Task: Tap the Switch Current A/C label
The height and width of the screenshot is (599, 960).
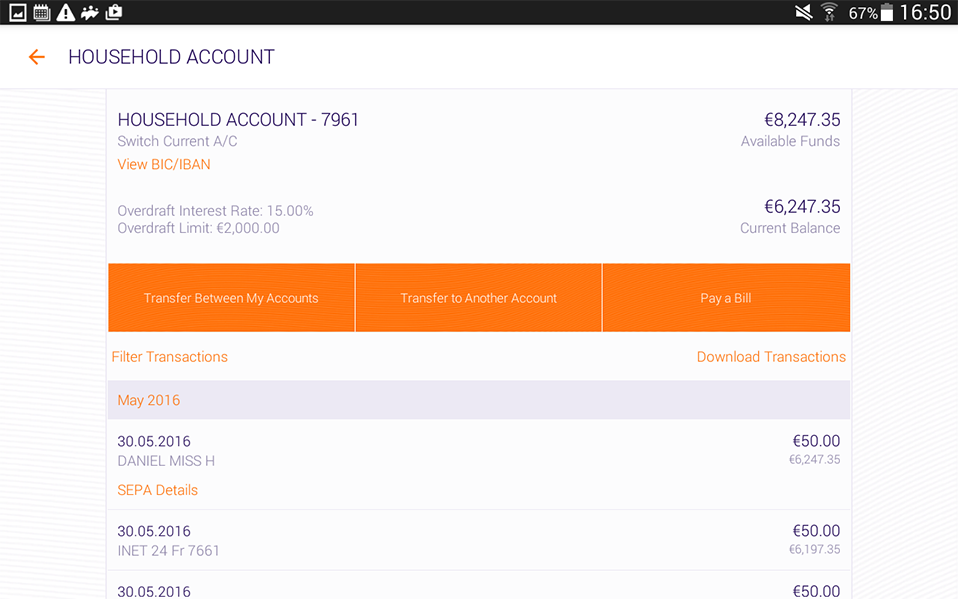Action: [178, 141]
